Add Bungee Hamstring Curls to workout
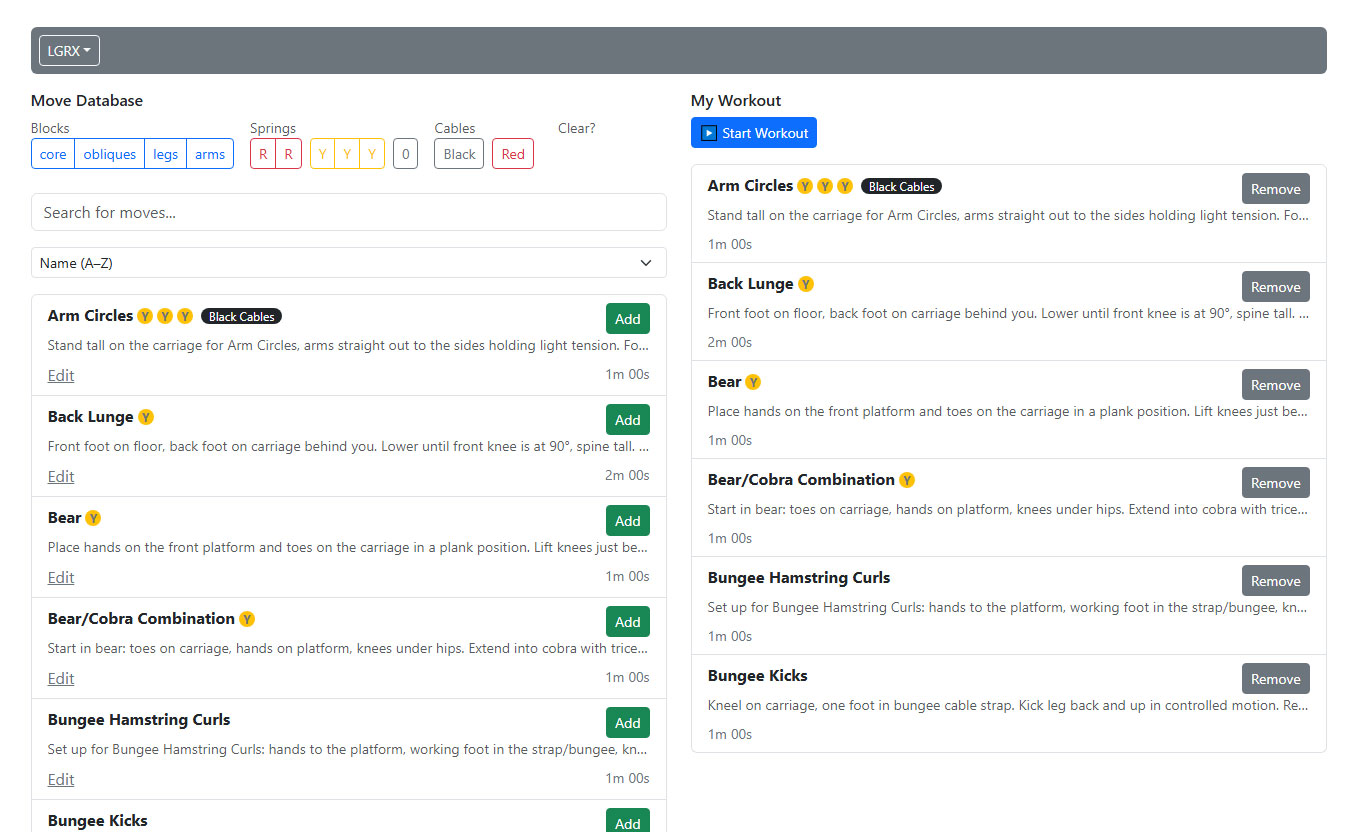The width and height of the screenshot is (1356, 832). [x=628, y=723]
